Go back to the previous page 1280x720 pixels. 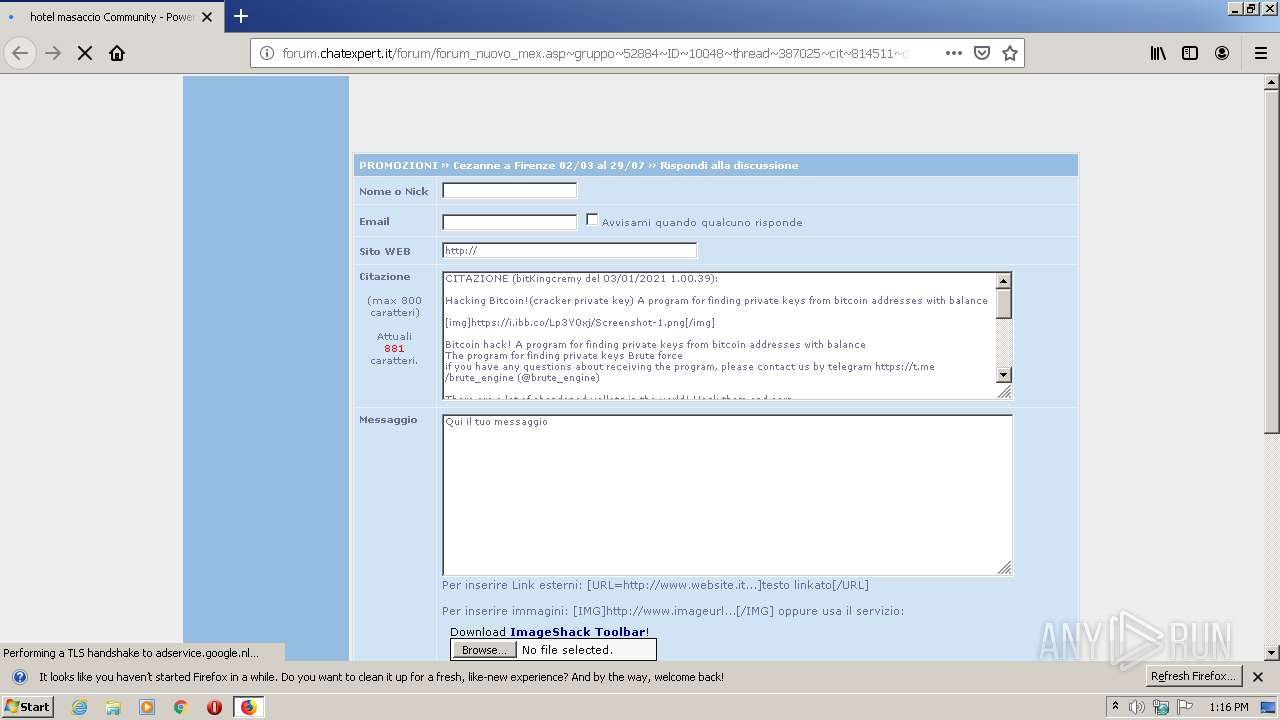20,53
